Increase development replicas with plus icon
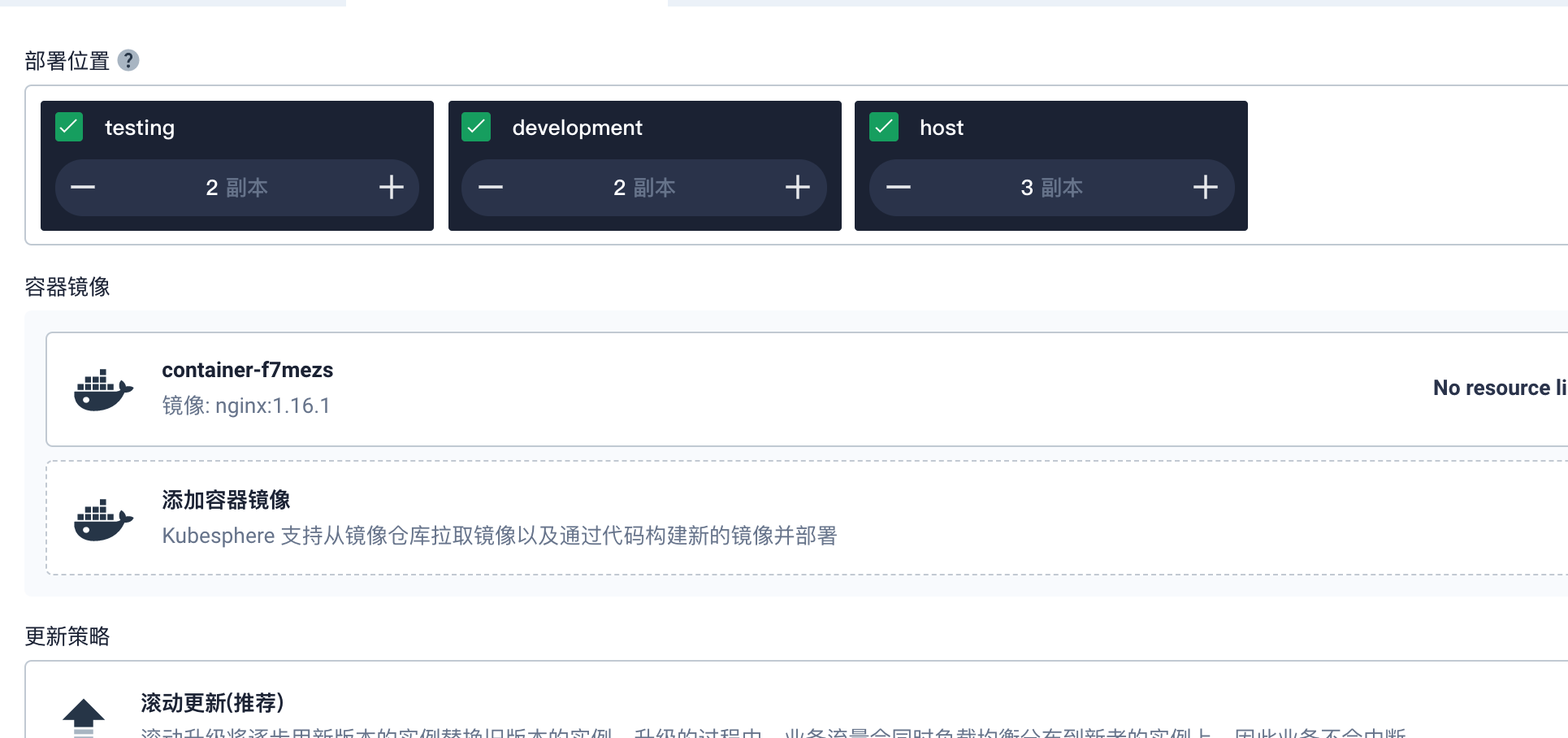The image size is (1568, 738). coord(798,187)
